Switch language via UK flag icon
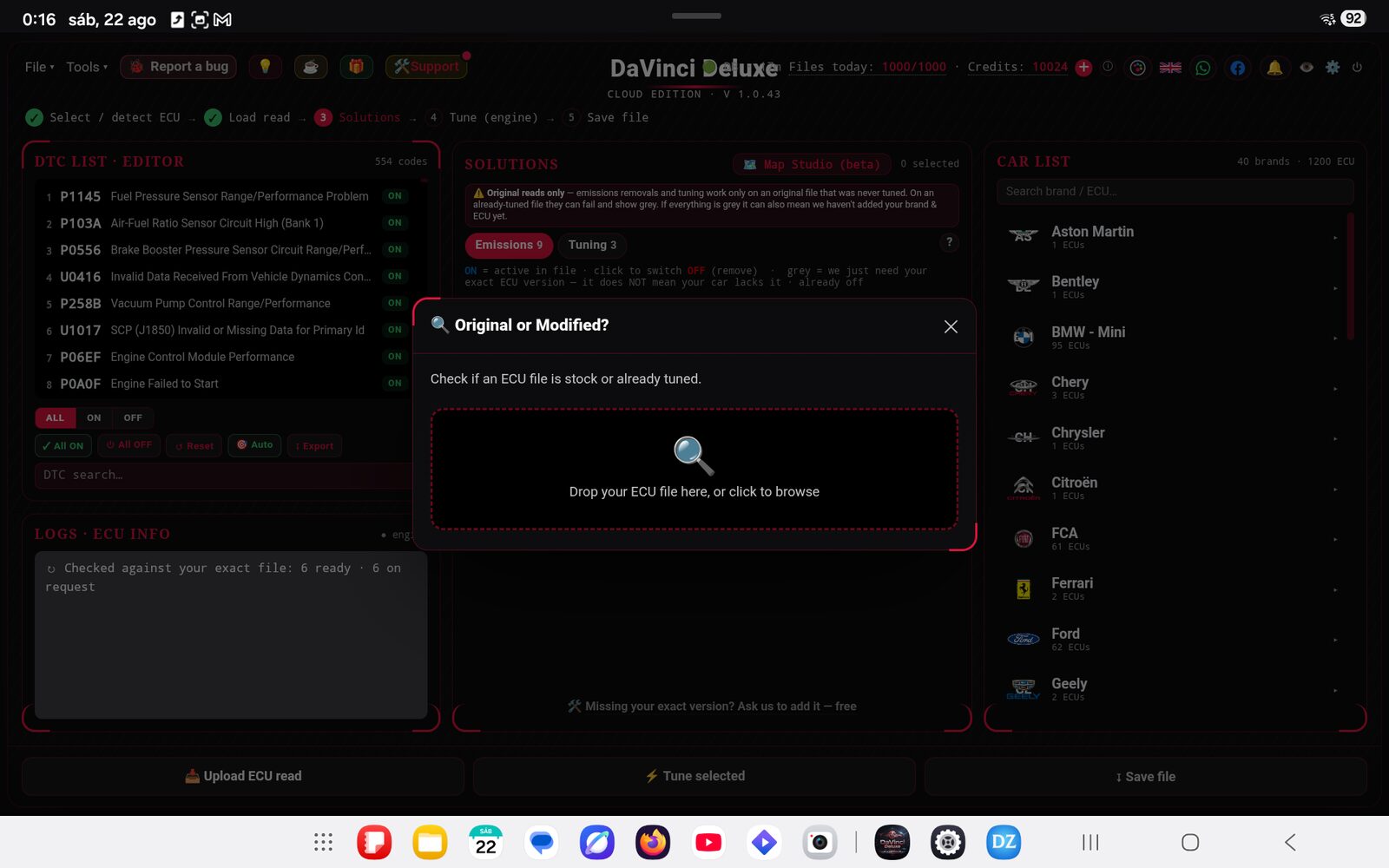 pos(1170,68)
